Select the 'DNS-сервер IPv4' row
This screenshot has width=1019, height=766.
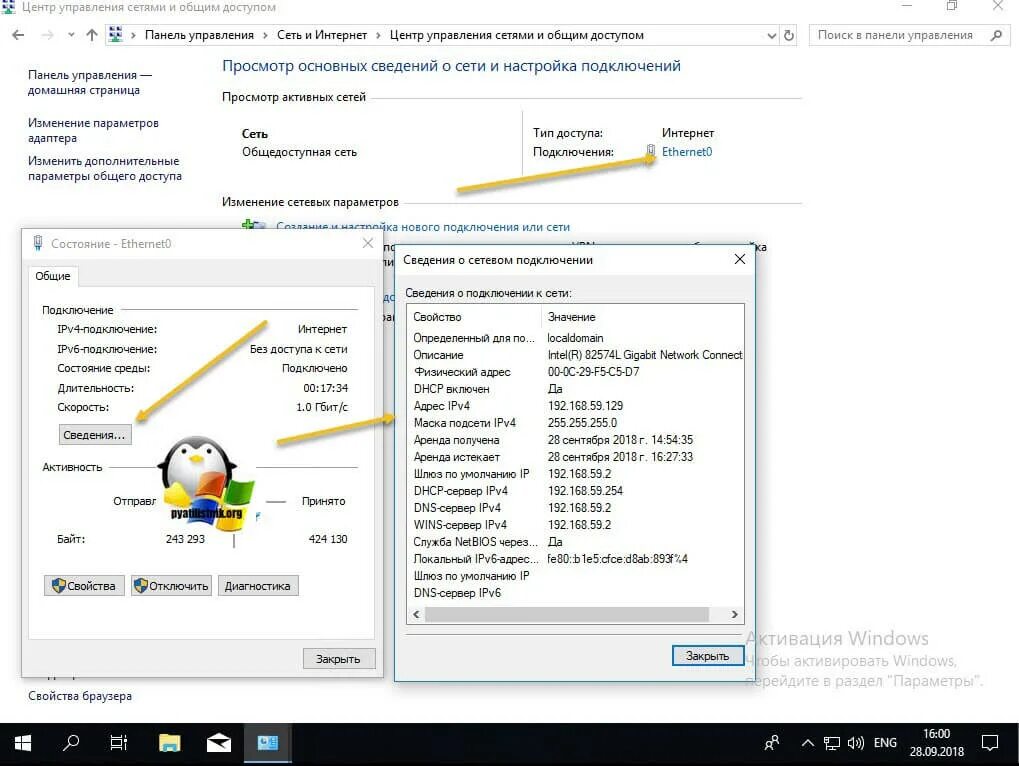tap(575, 507)
